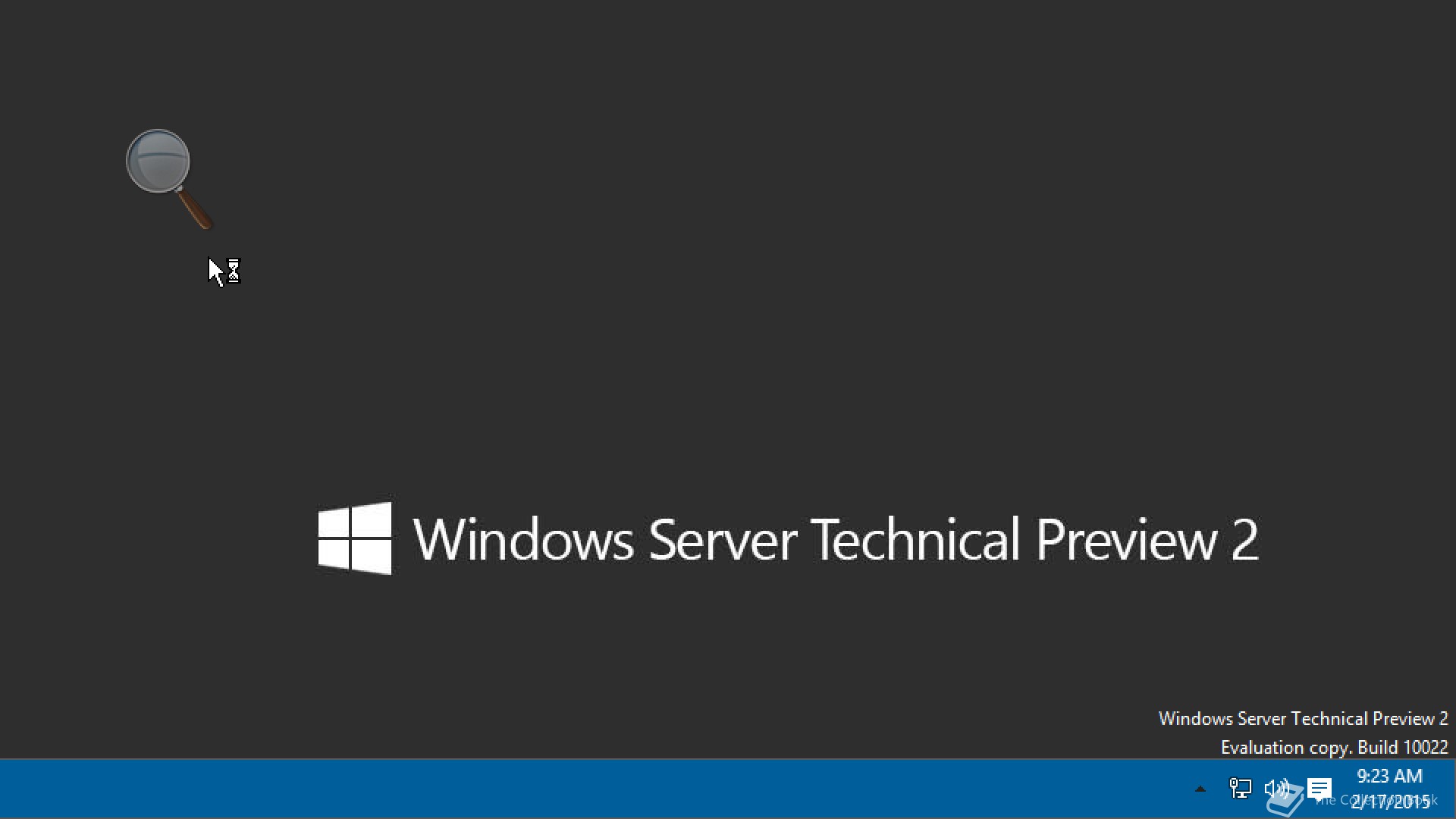Click the build number 10022
Image resolution: width=1456 pixels, height=819 pixels.
point(1426,747)
